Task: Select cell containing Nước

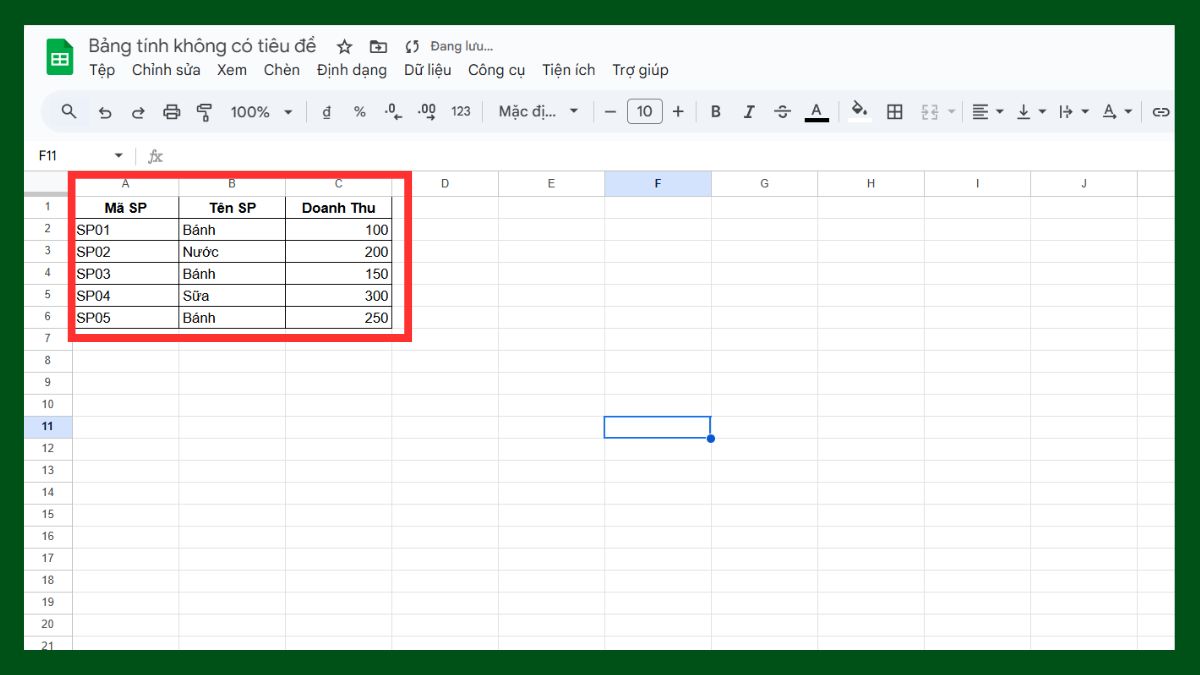Action: [x=232, y=252]
